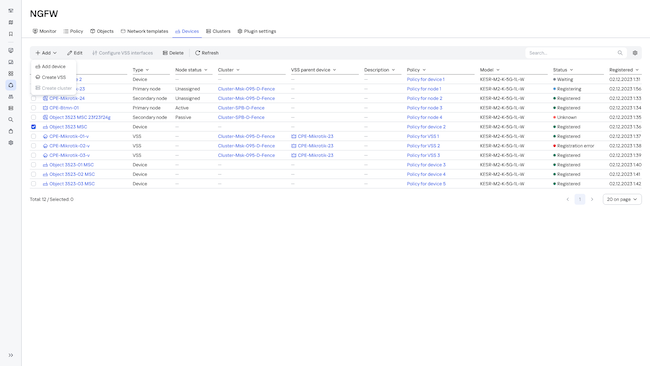Click parent device icon in CPE-Mikrotik-01-v row
This screenshot has height=366, width=650.
pos(293,136)
